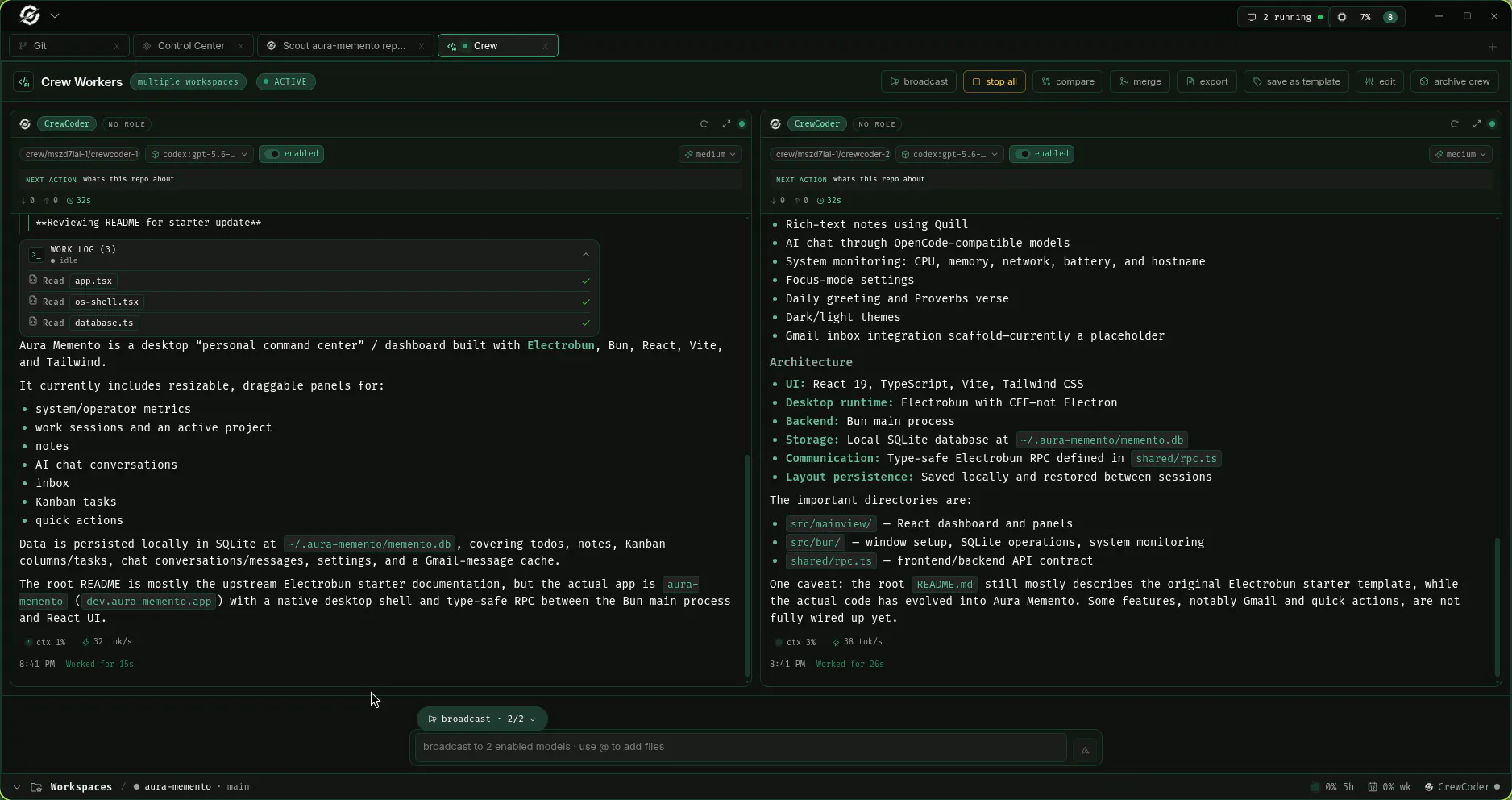The width and height of the screenshot is (1512, 800).
Task: Focus the broadcast message input field
Action: click(741, 747)
